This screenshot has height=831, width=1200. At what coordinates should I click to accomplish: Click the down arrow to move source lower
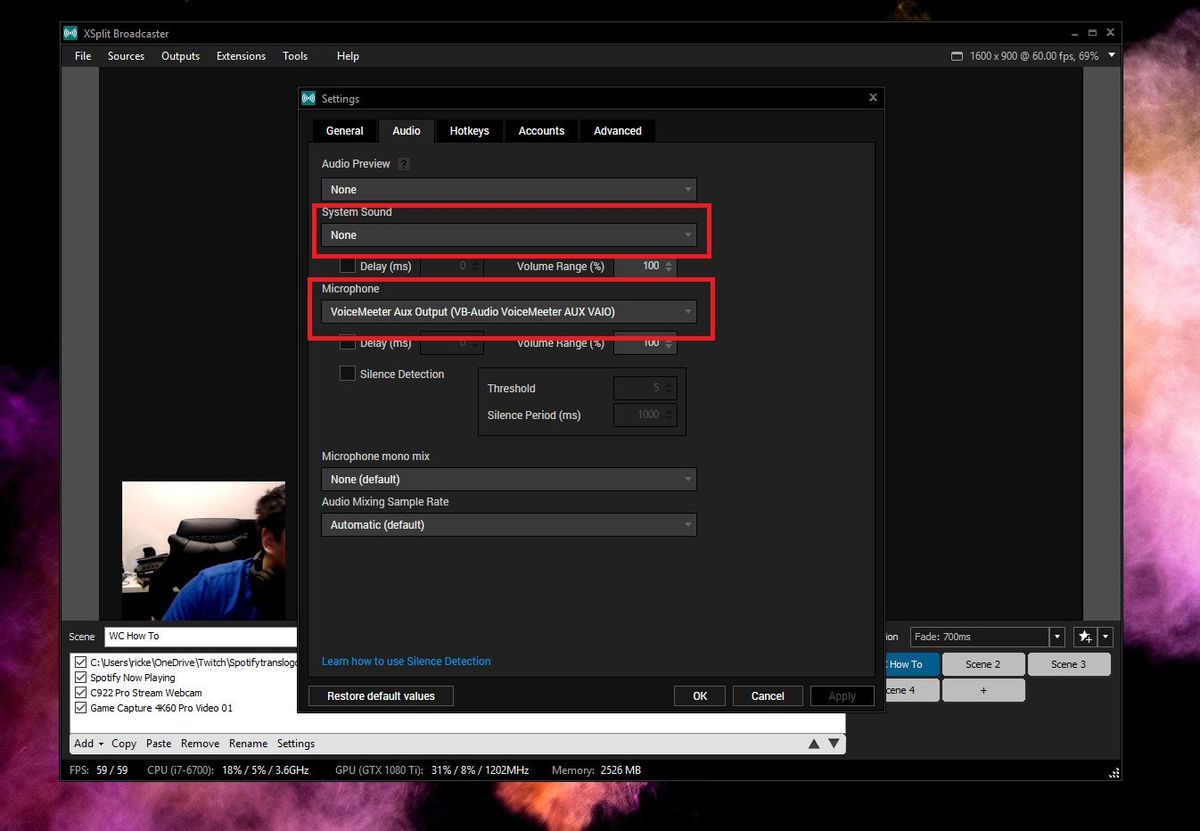pyautogui.click(x=834, y=743)
